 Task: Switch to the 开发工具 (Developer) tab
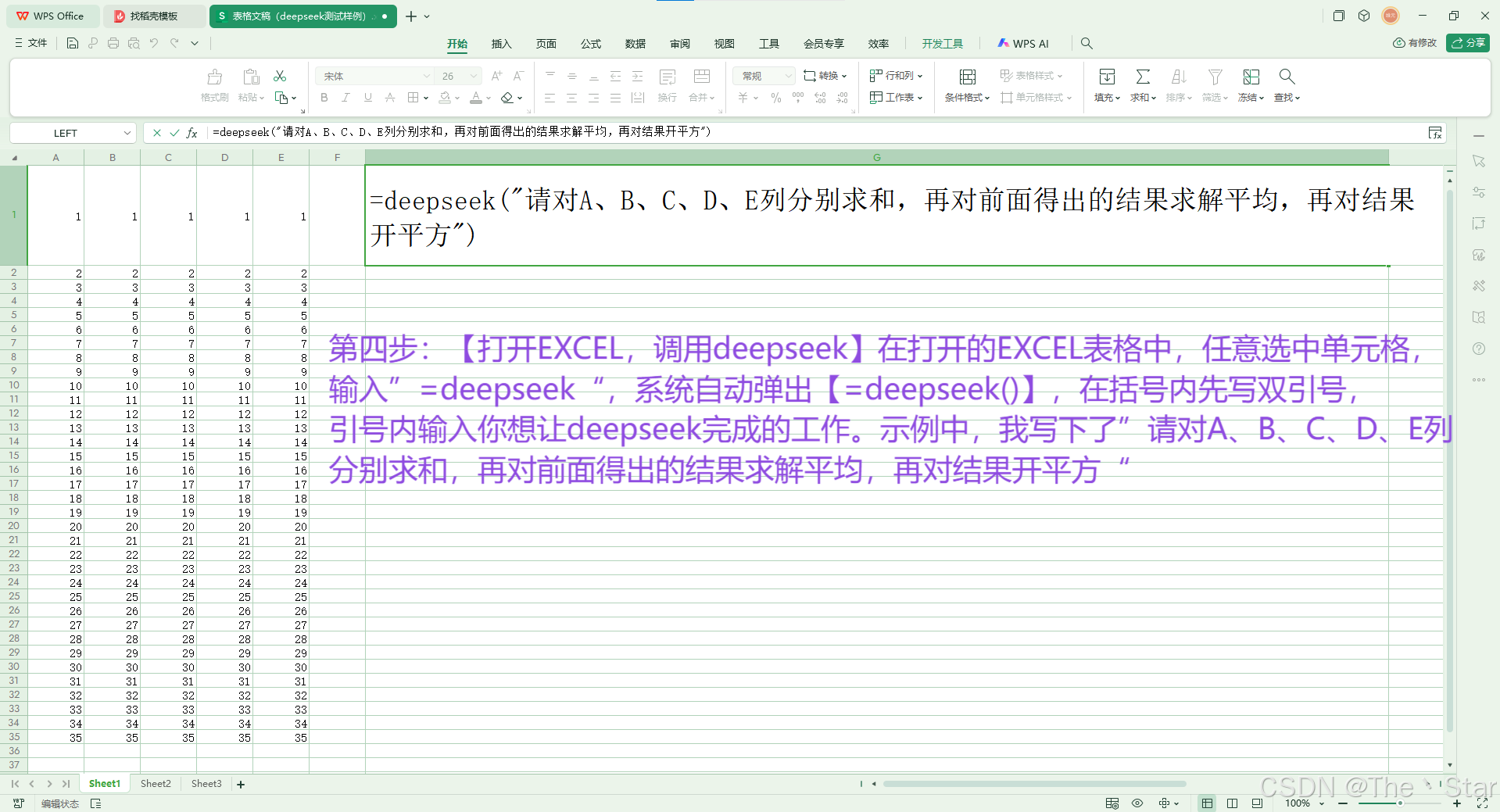(942, 44)
